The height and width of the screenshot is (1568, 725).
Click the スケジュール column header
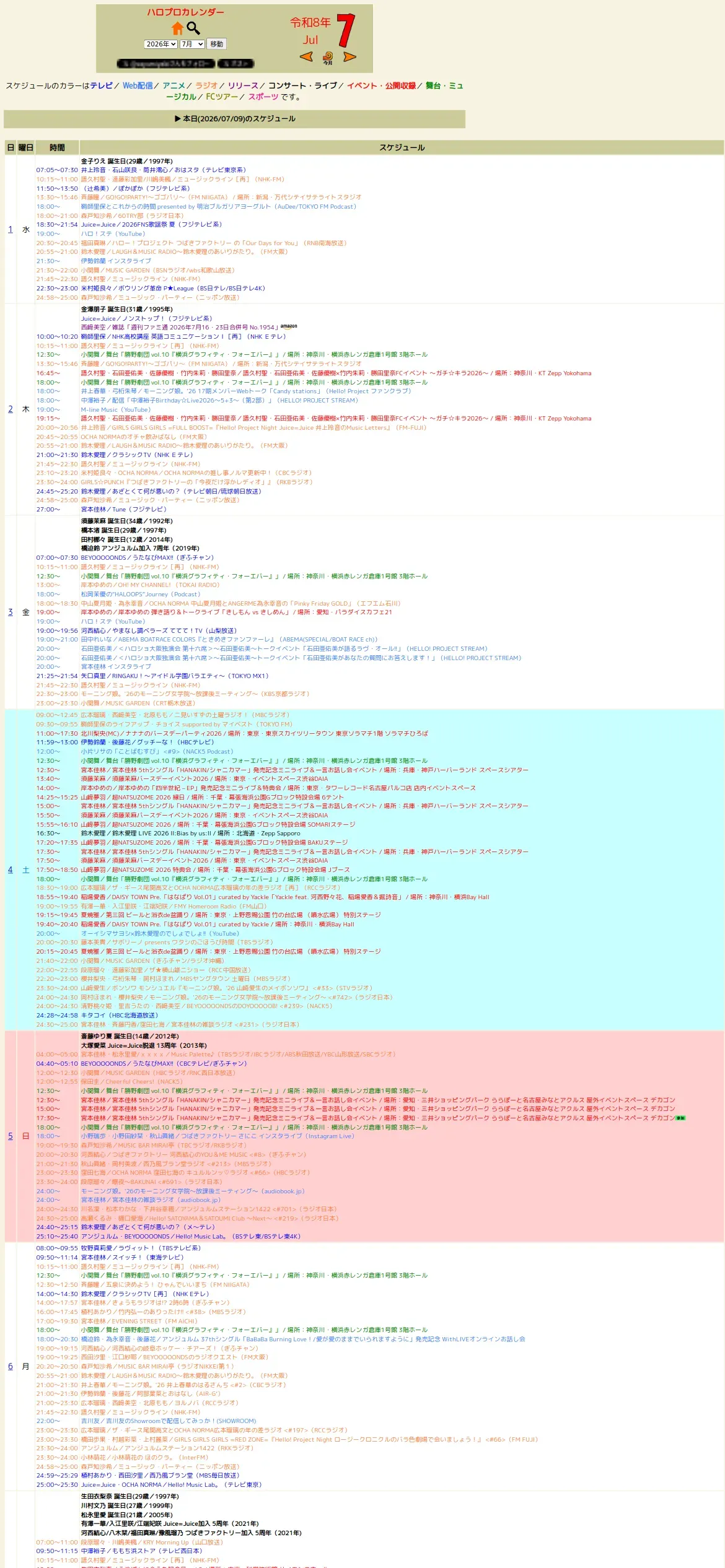(402, 147)
